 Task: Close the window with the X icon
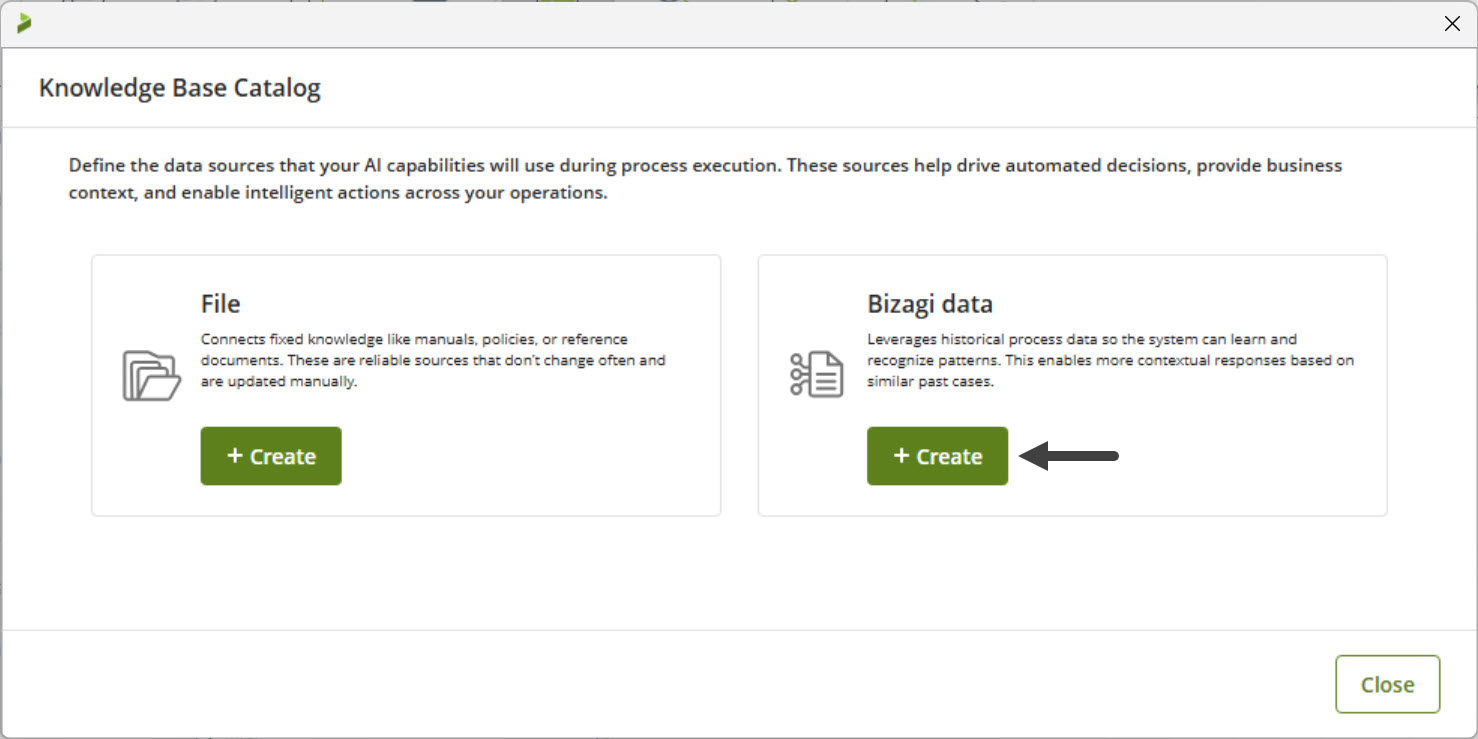pyautogui.click(x=1452, y=24)
